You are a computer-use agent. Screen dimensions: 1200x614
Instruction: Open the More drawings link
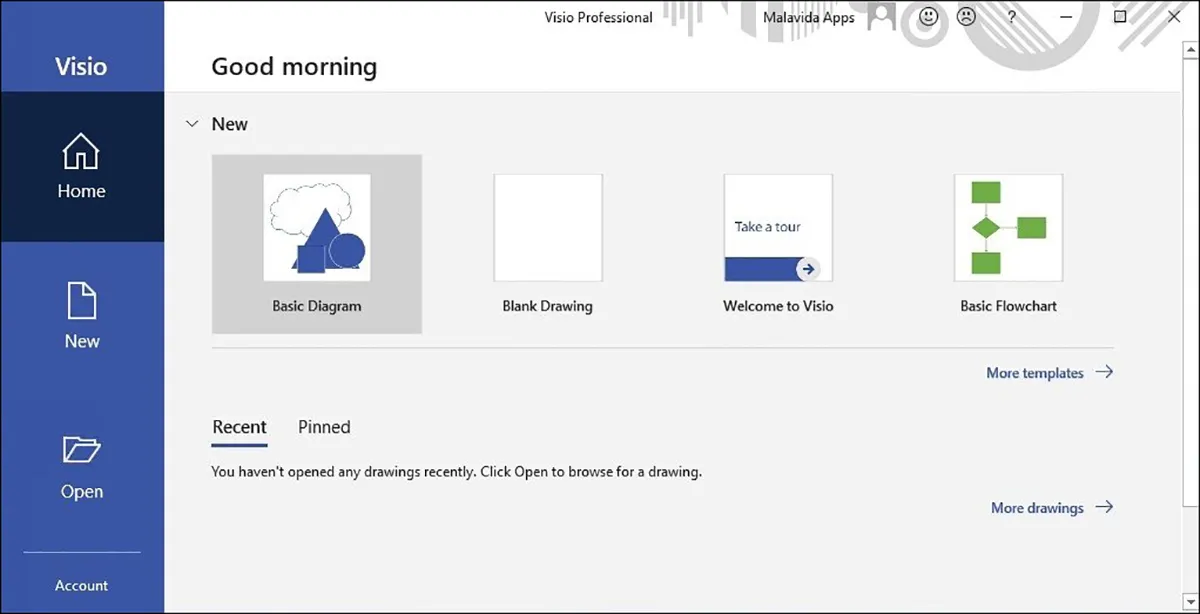click(1036, 508)
